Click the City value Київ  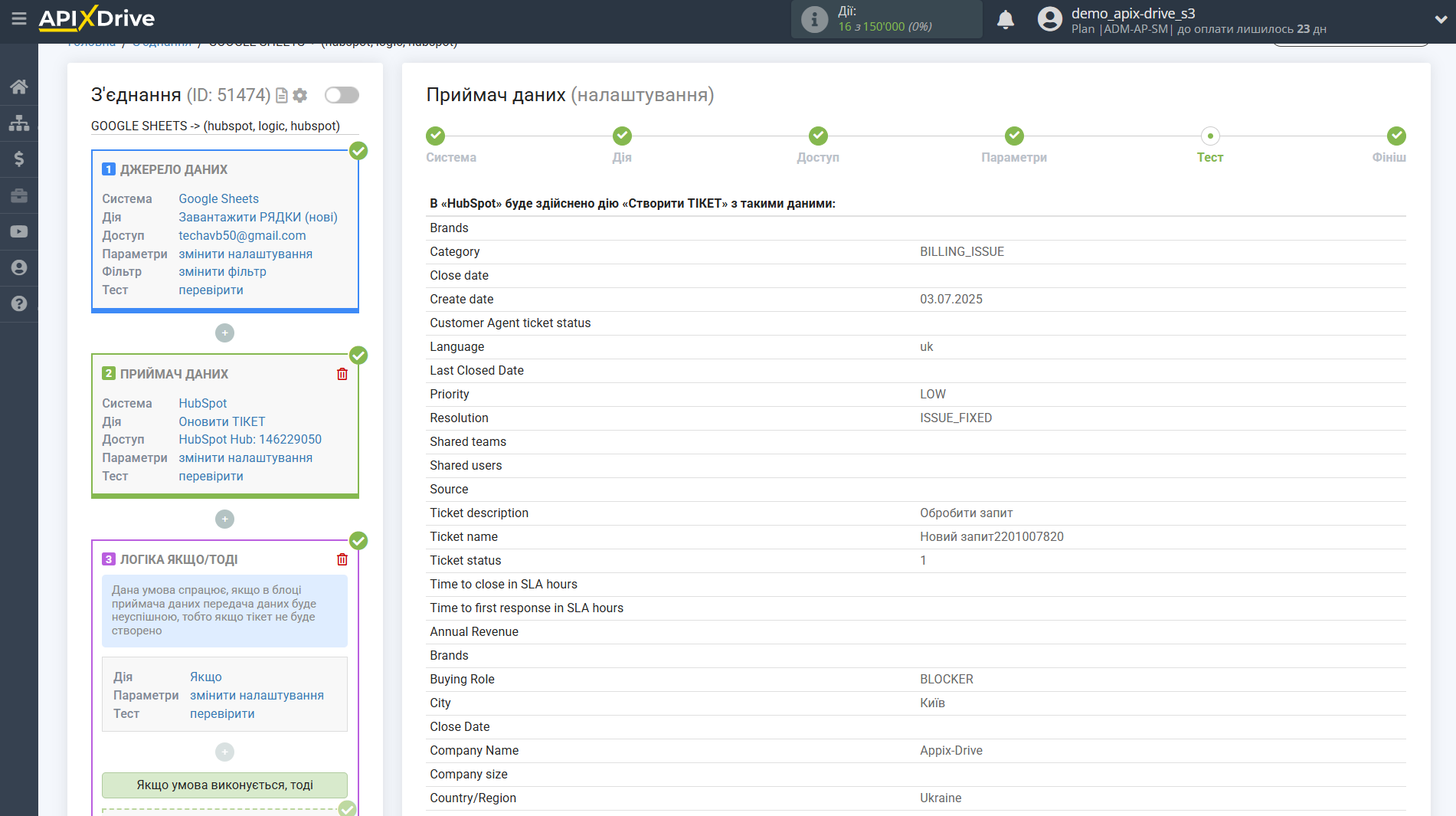(x=932, y=703)
